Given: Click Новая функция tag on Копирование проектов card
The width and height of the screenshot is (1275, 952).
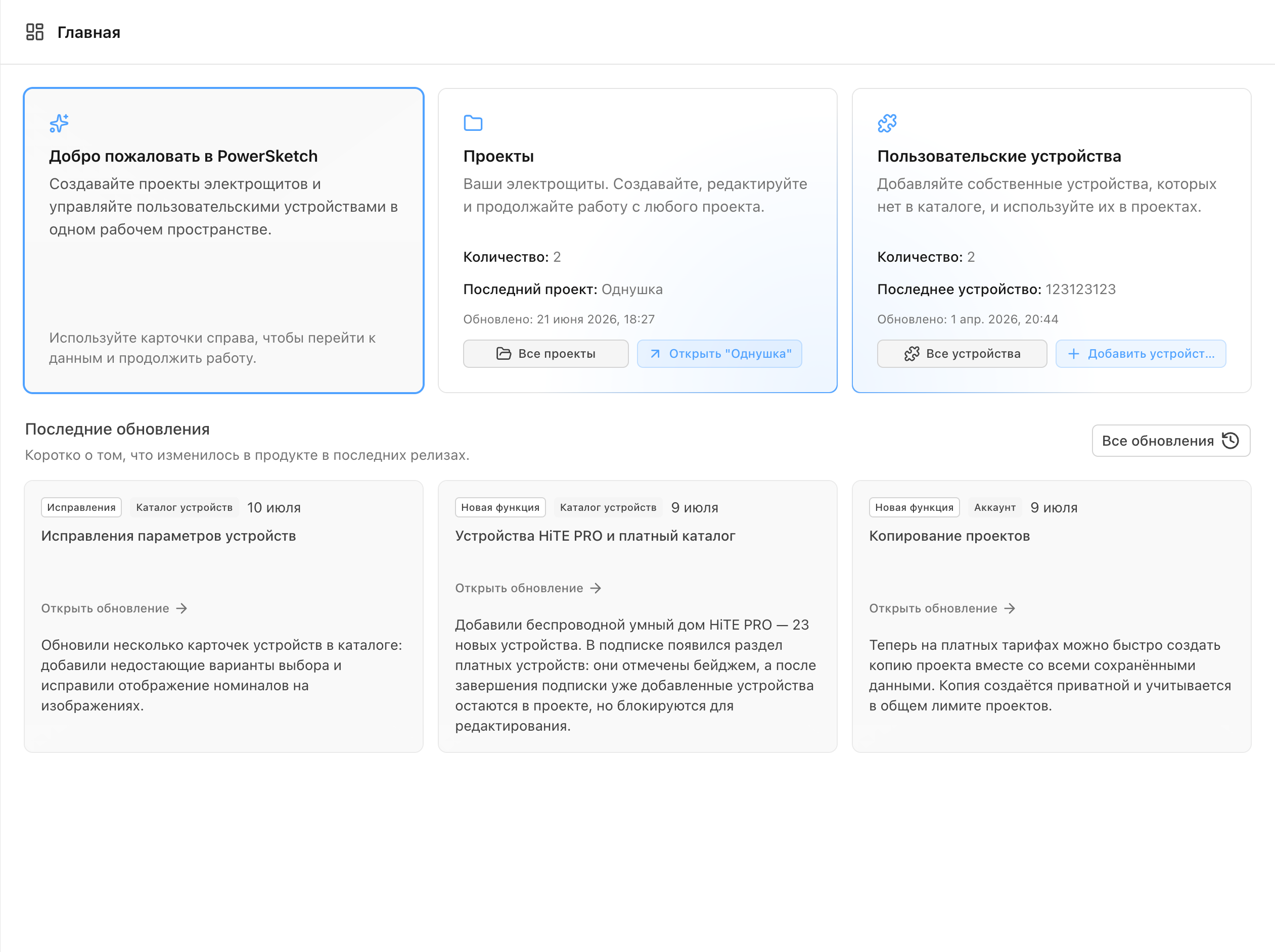Looking at the screenshot, I should point(914,508).
